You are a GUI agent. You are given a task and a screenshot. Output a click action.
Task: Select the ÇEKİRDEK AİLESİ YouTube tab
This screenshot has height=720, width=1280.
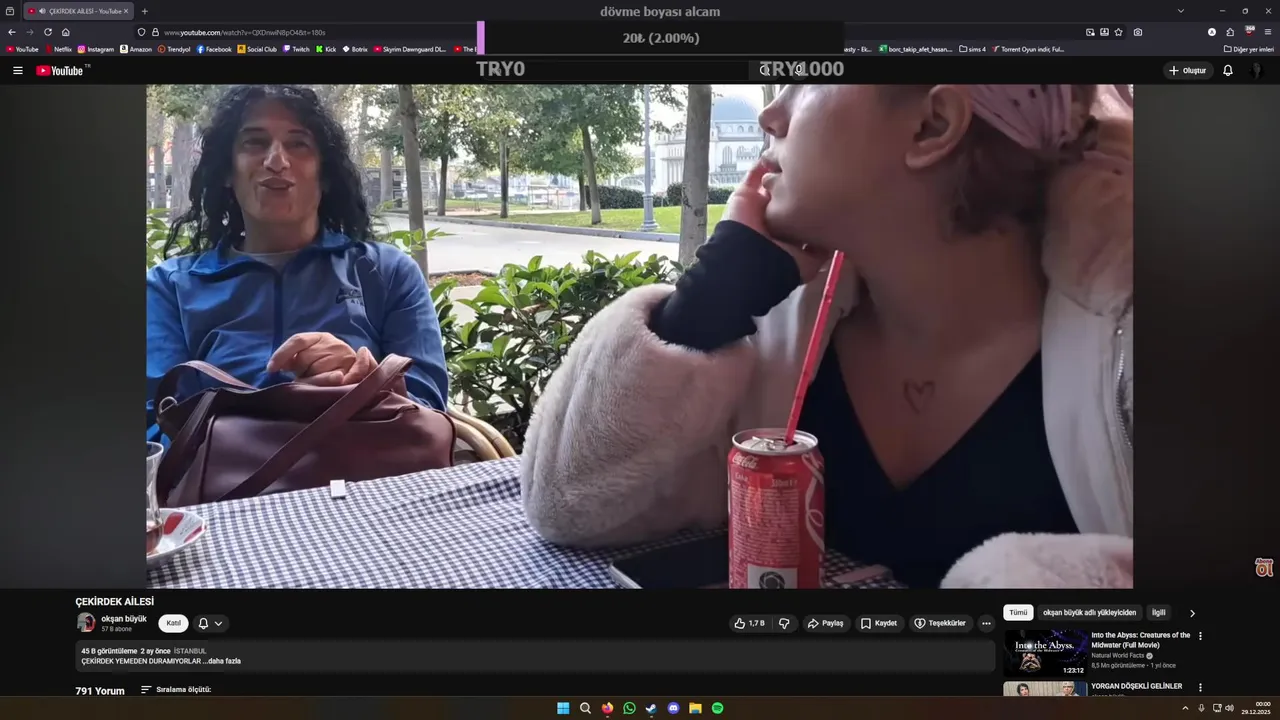click(x=77, y=11)
